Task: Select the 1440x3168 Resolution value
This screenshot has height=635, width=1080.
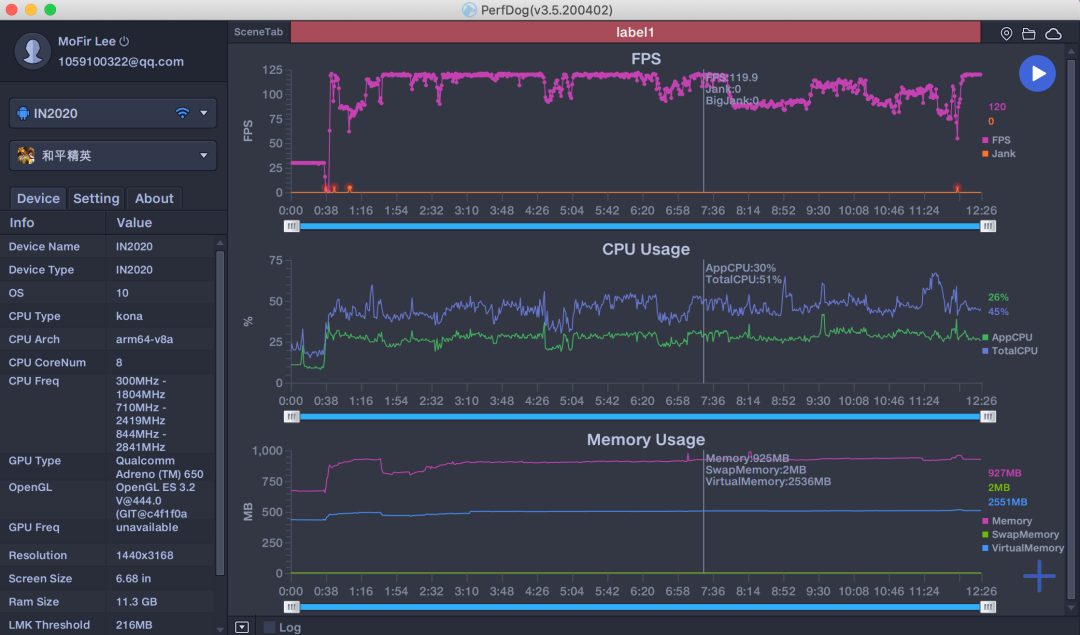Action: pyautogui.click(x=145, y=555)
